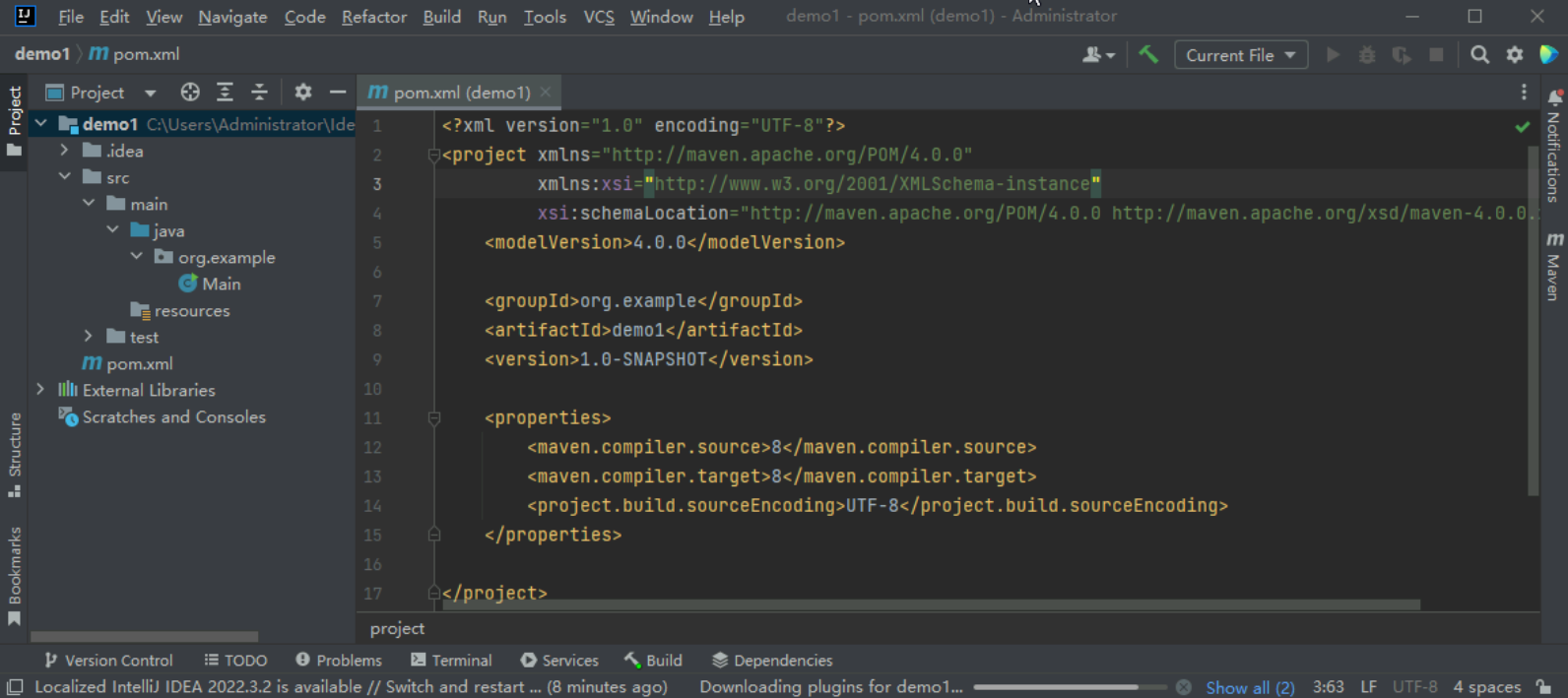Click the green inspection checkmark indicator
This screenshot has height=698, width=1568.
click(1523, 126)
